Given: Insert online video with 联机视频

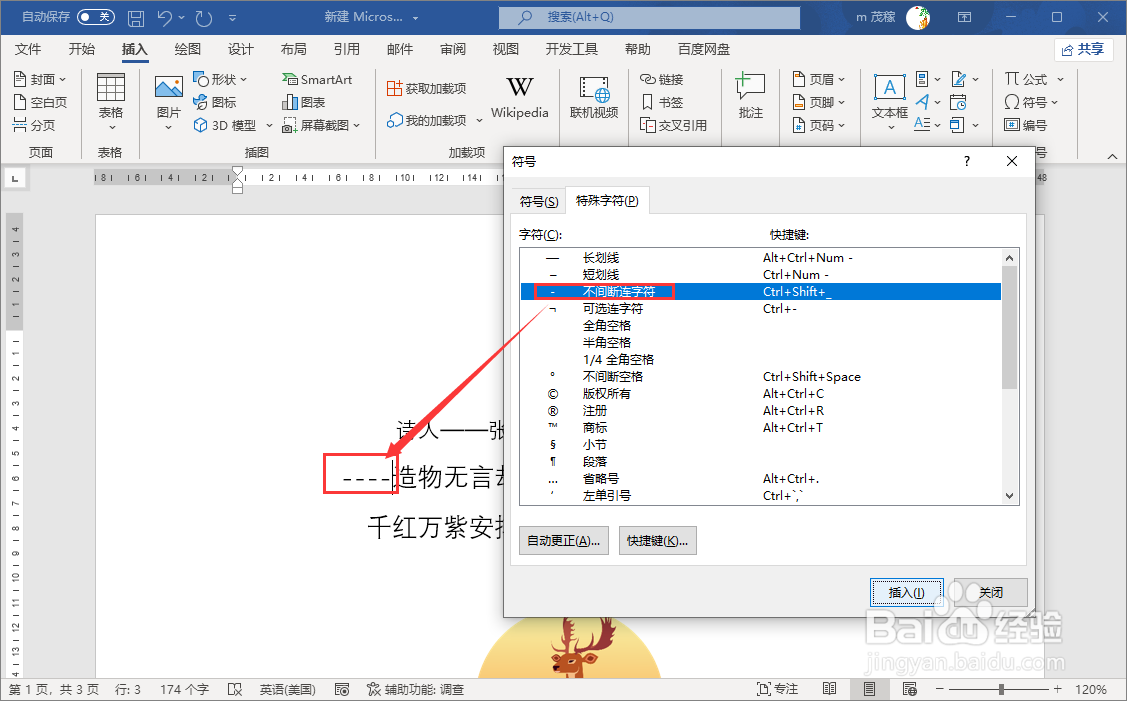Looking at the screenshot, I should pos(594,97).
